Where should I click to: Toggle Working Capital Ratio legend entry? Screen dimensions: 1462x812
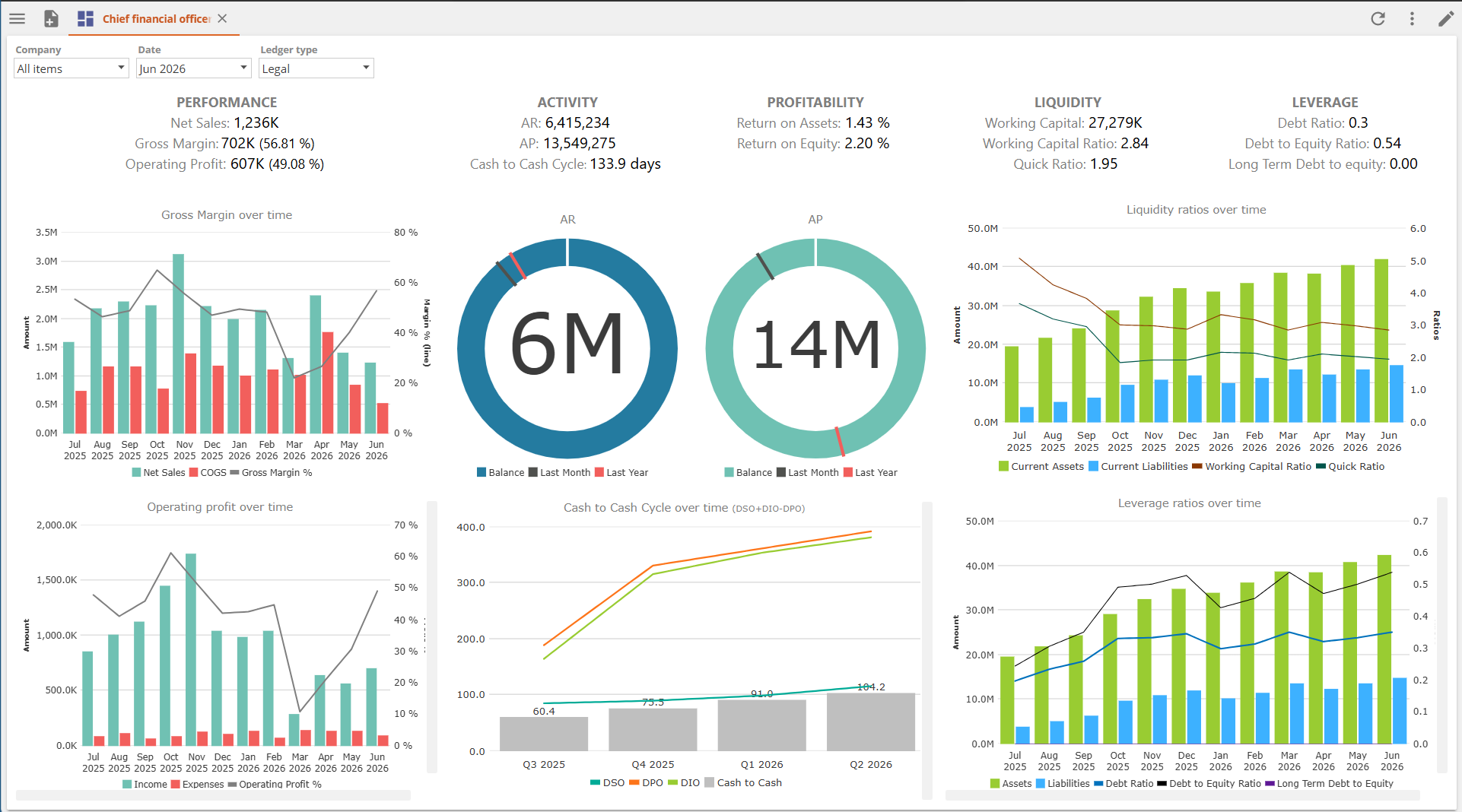(1252, 467)
